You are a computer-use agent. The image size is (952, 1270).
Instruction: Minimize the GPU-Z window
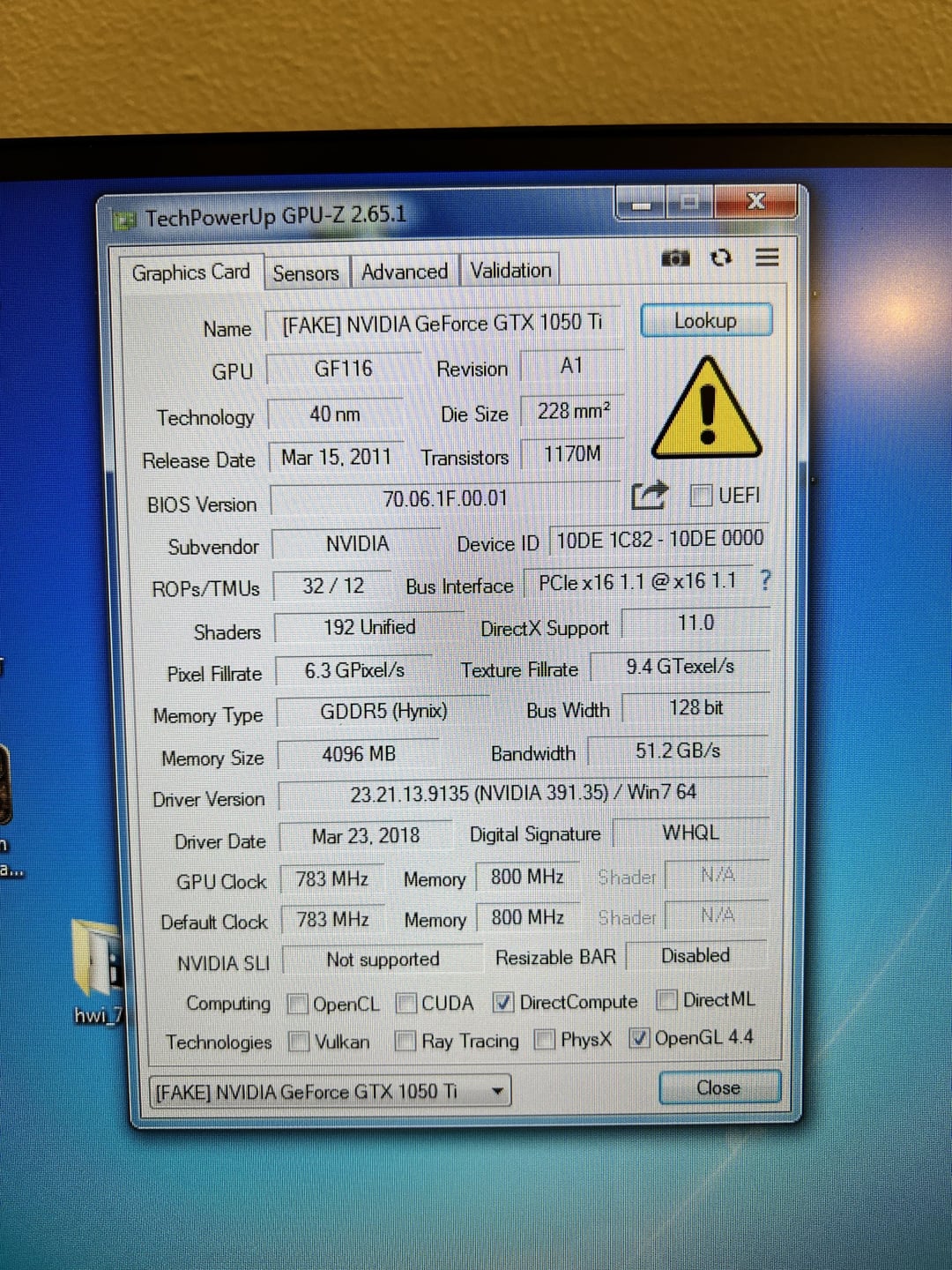tap(641, 205)
